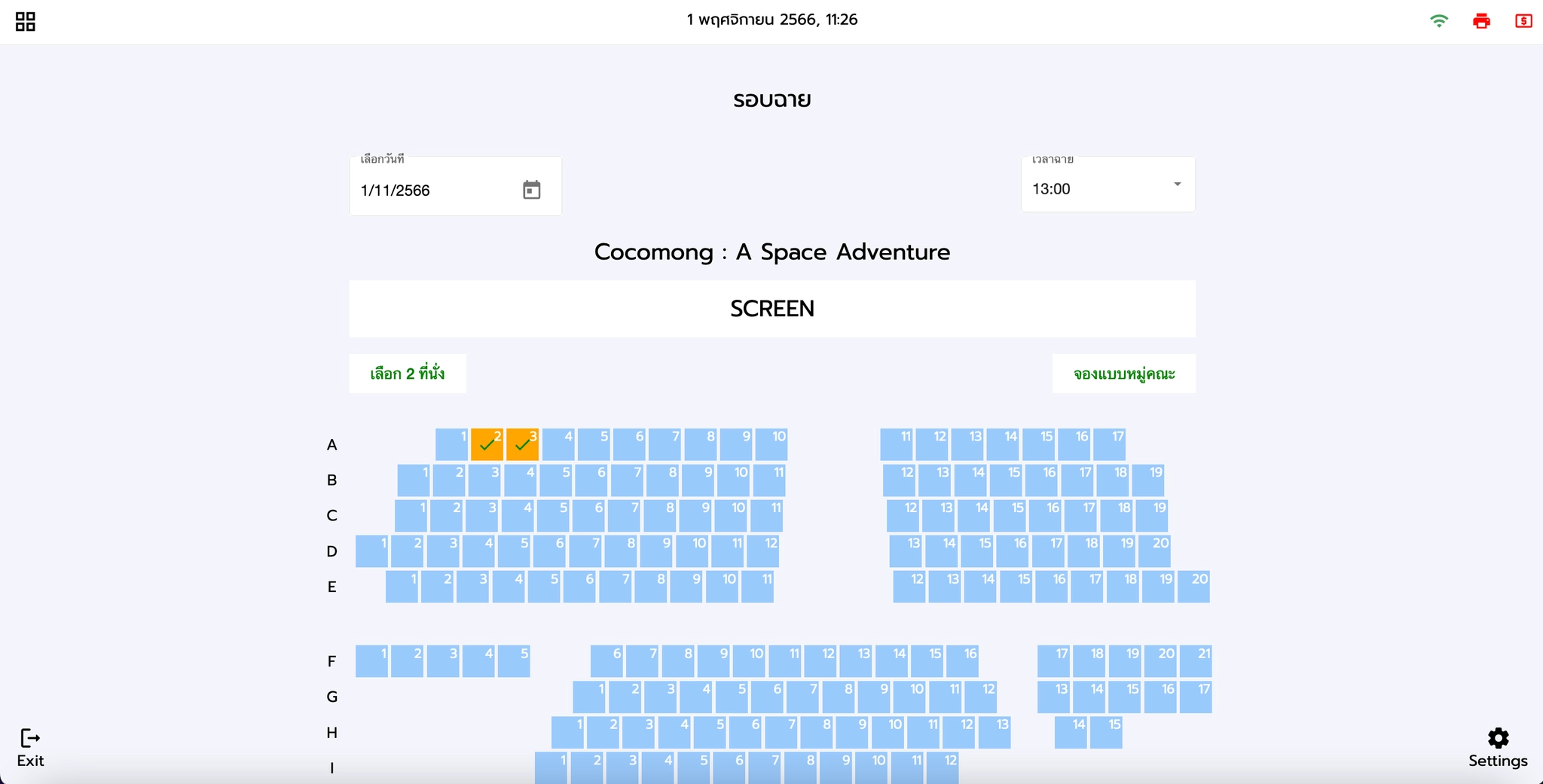1543x784 pixels.
Task: Open the grid menu icon at top left
Action: (26, 21)
